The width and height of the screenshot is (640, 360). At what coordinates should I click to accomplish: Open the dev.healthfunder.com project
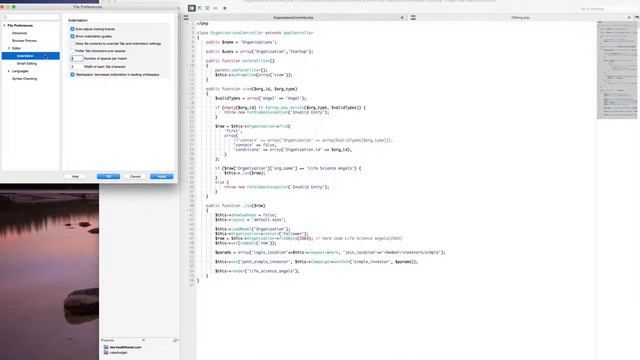coord(125,347)
